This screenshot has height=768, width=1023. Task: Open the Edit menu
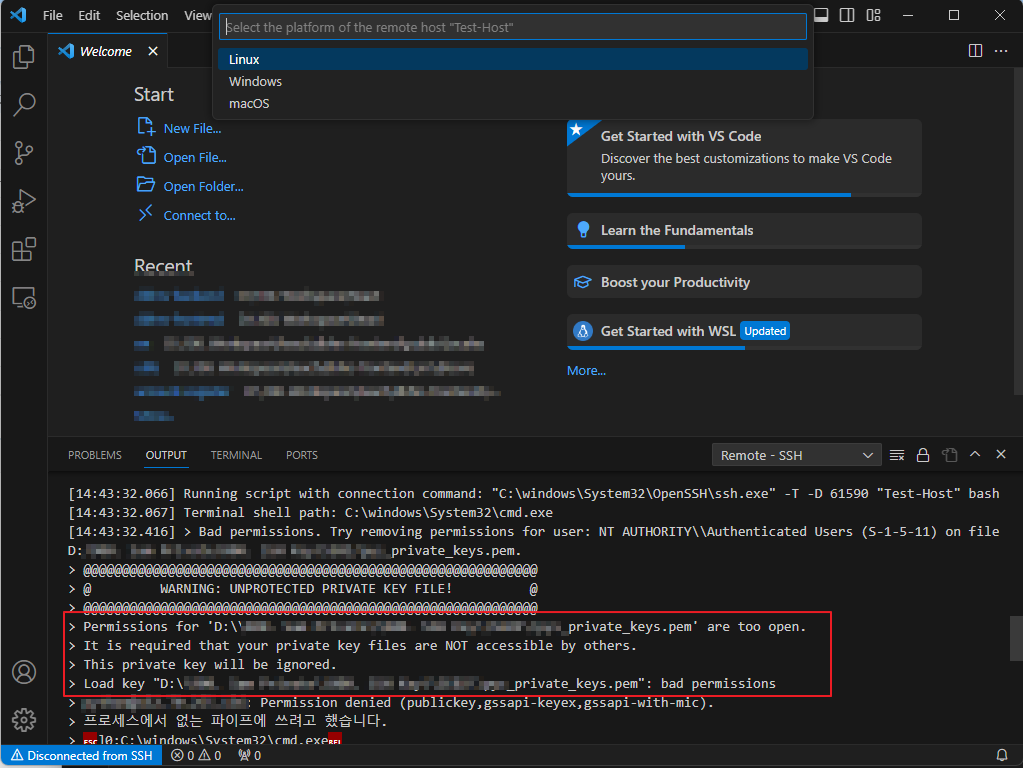(89, 15)
